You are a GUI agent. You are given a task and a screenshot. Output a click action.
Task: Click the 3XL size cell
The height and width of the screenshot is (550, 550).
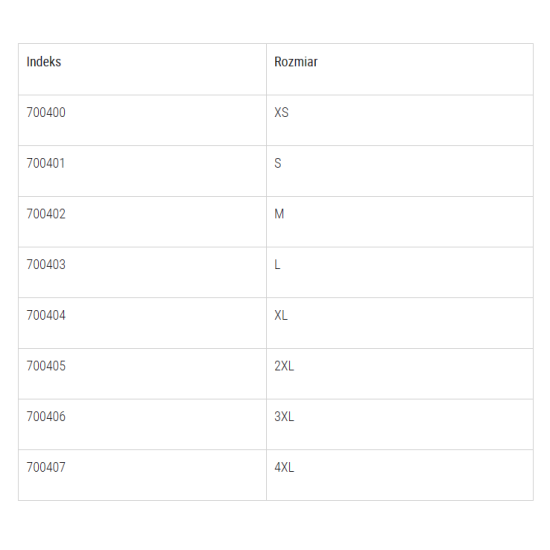[x=400, y=424]
